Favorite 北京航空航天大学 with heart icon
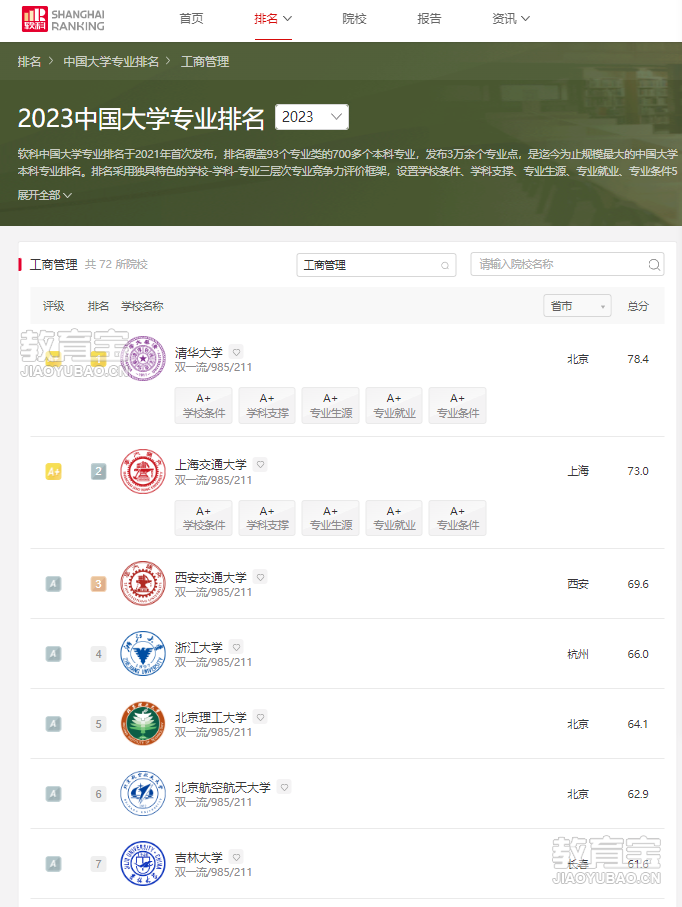Screen dimensions: 682x907 point(284,787)
